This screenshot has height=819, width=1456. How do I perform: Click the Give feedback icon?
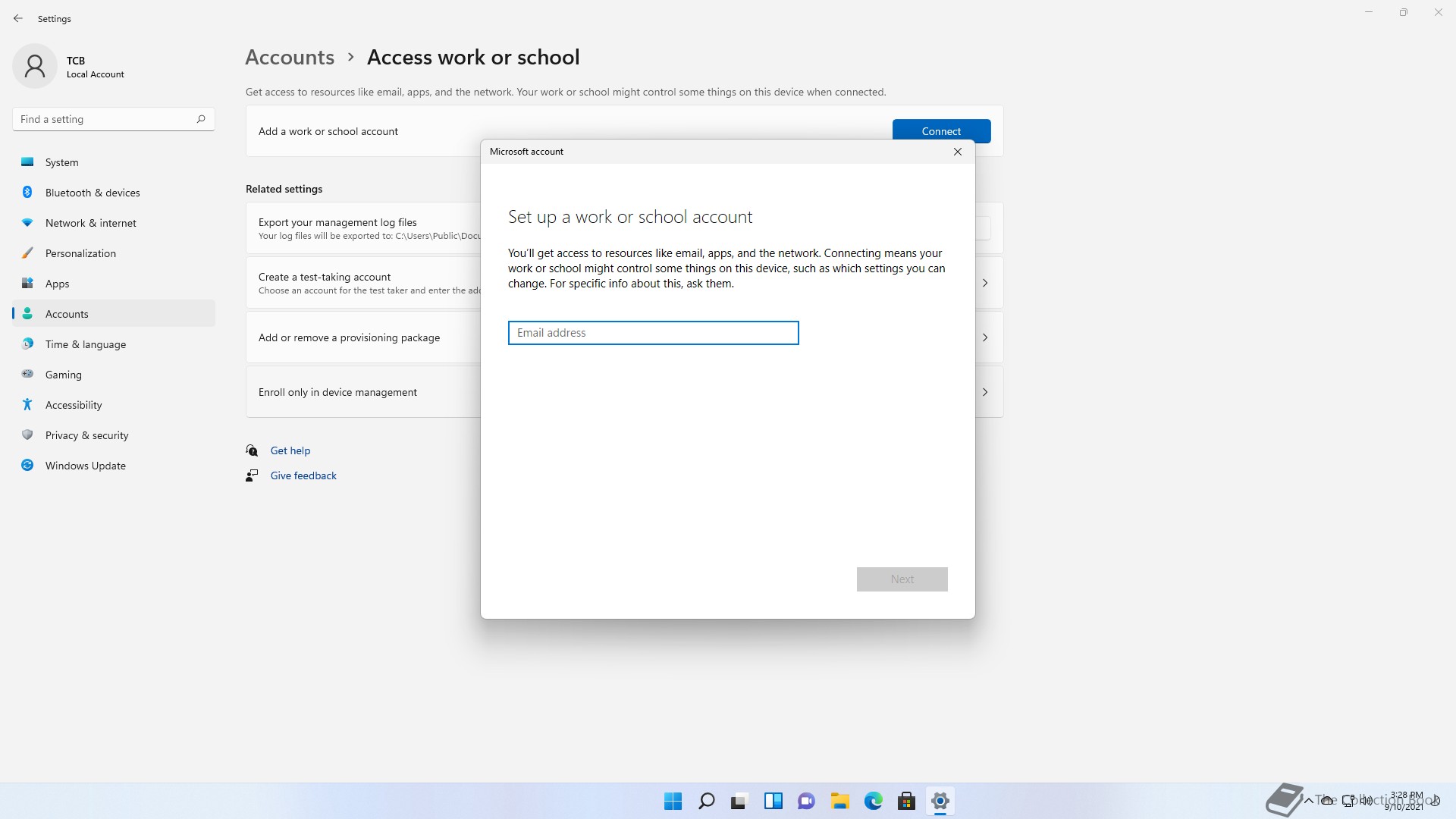[252, 475]
